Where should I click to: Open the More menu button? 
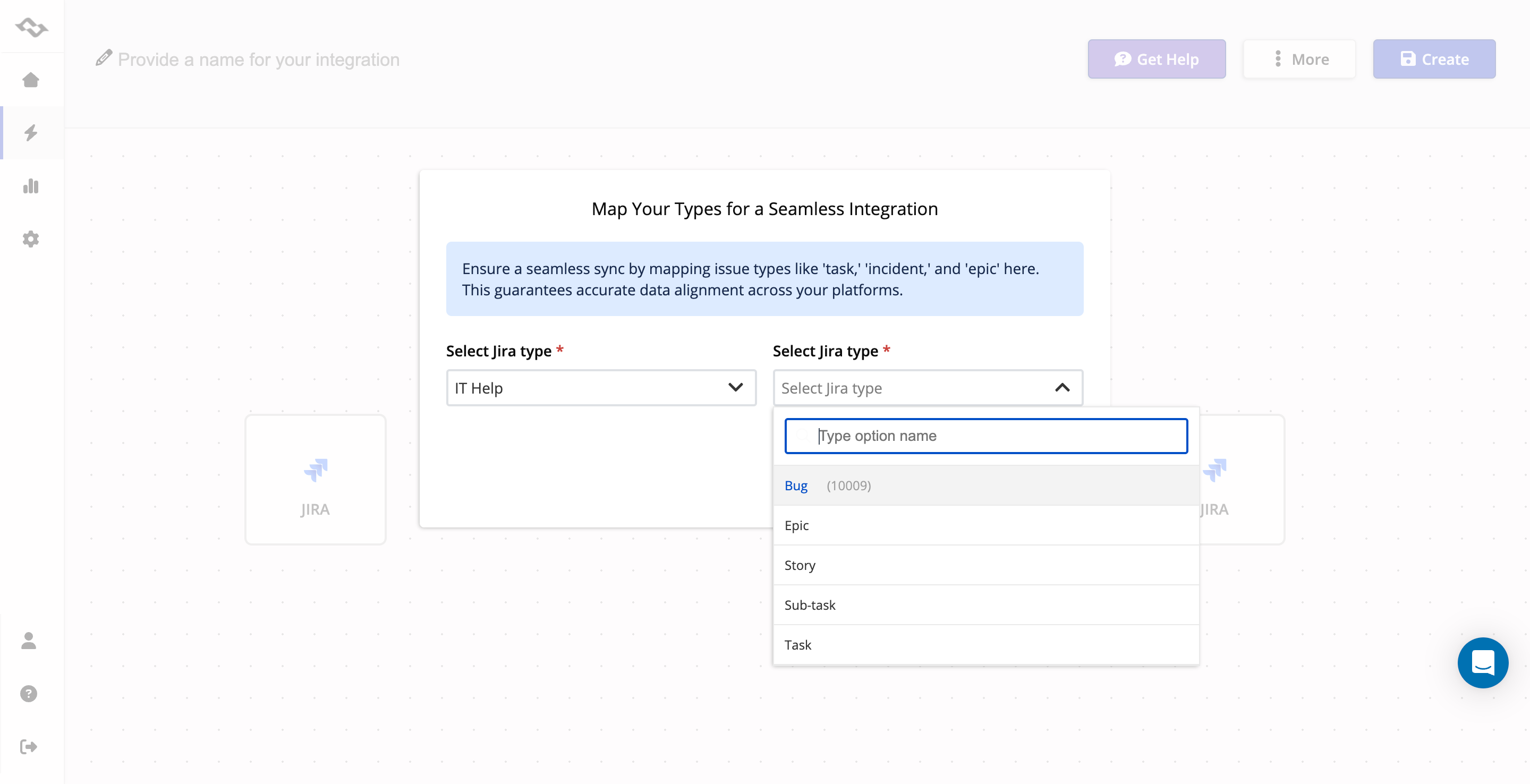pyautogui.click(x=1299, y=59)
